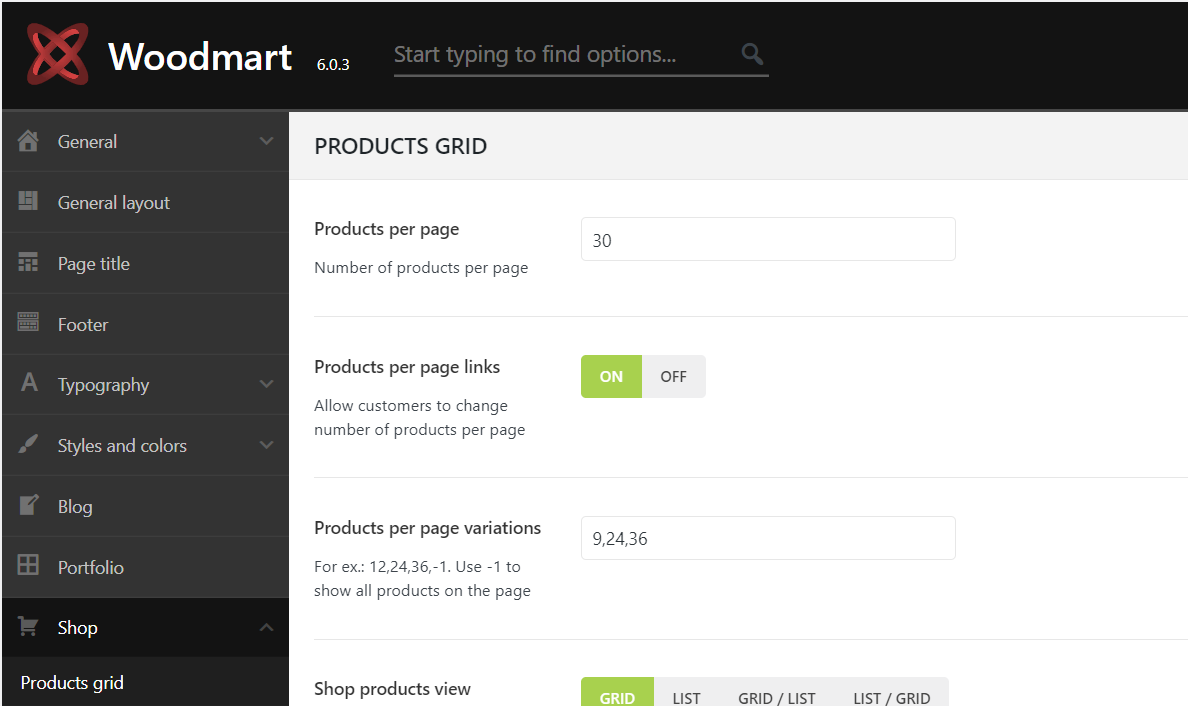Collapse the Shop section chevron
1188x706 pixels.
266,627
